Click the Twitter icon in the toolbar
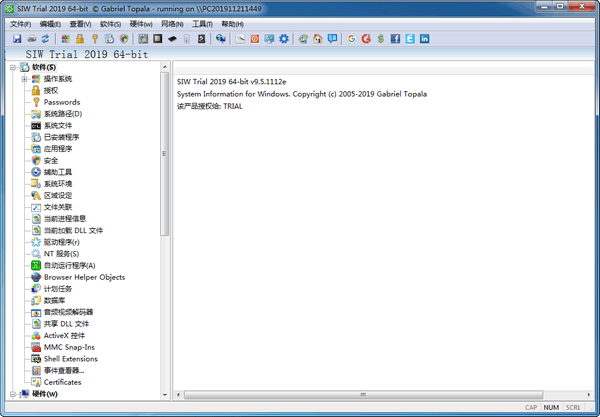This screenshot has height=417, width=600. [x=410, y=38]
